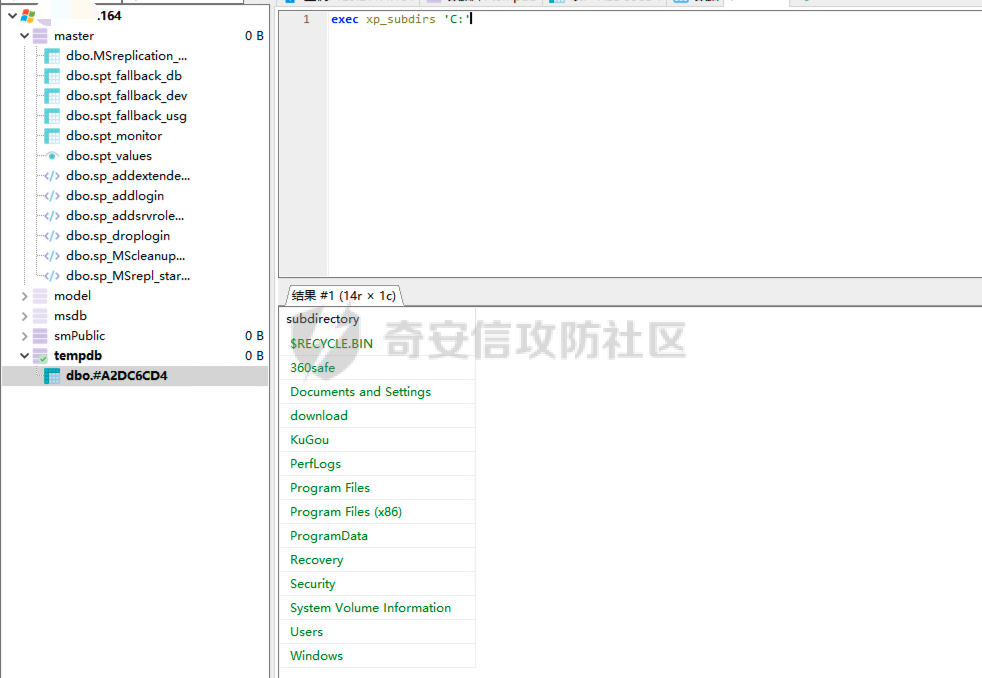Click the master database icon
982x678 pixels.
[40, 36]
